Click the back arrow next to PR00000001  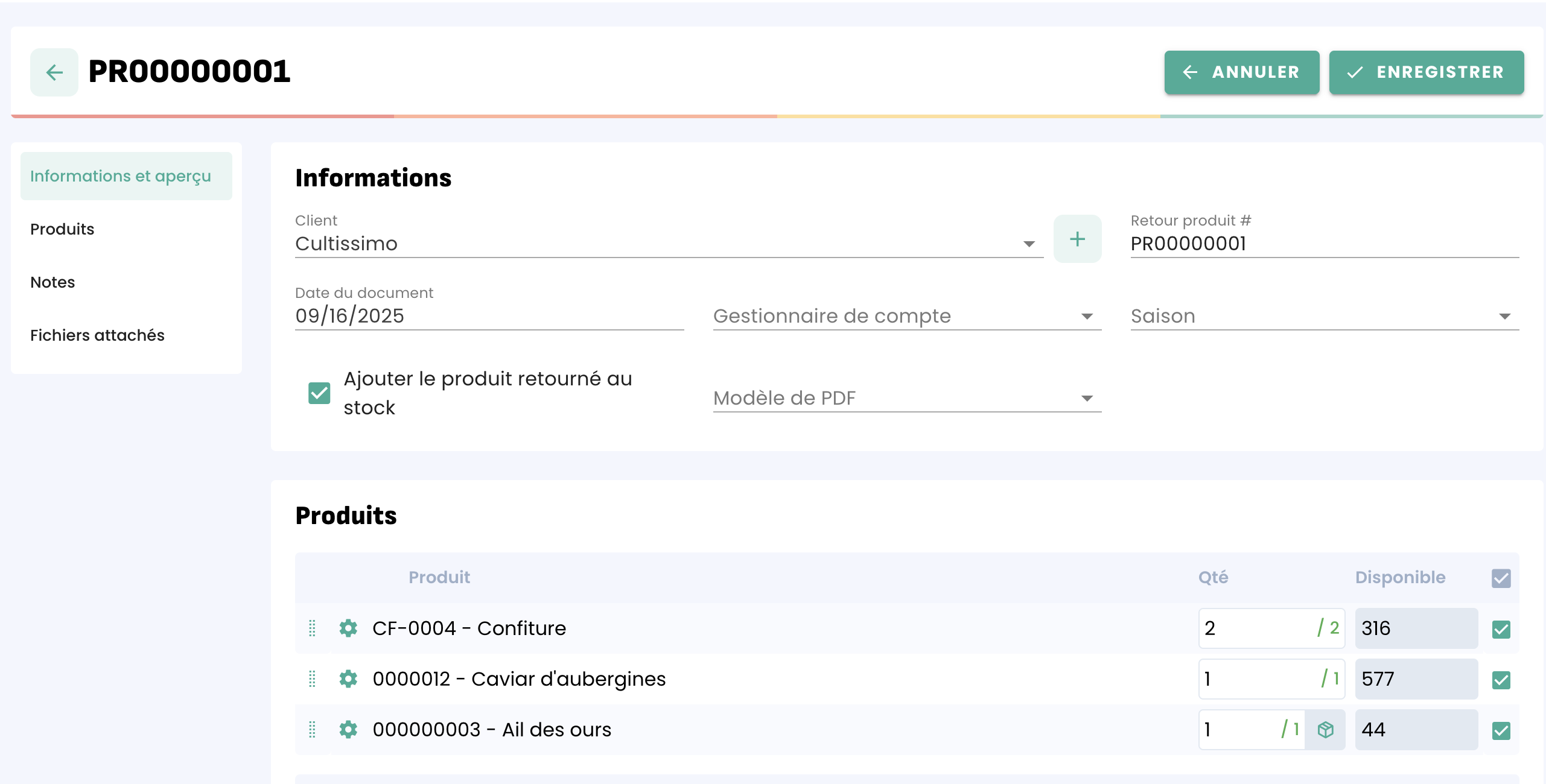point(54,72)
